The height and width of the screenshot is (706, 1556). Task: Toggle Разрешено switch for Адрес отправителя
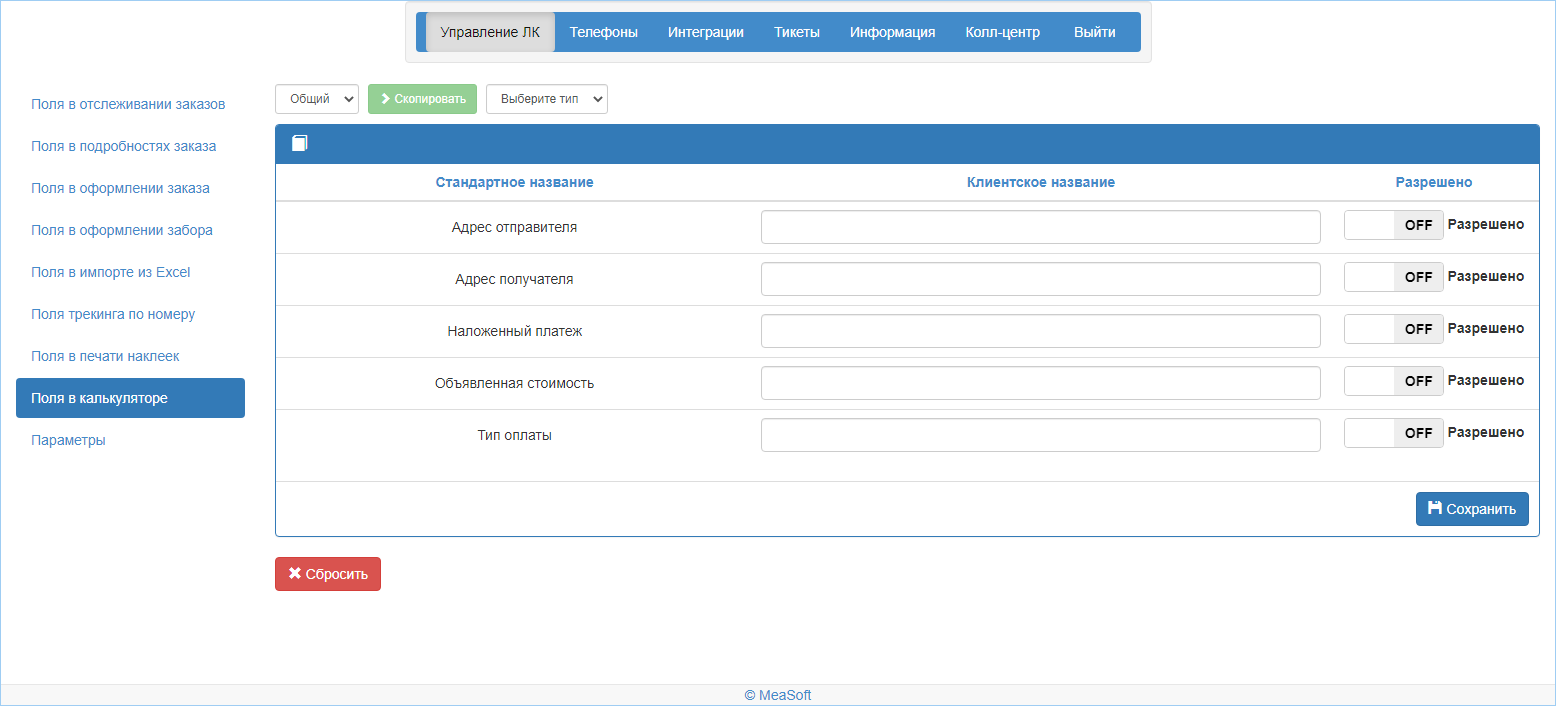[x=1394, y=225]
